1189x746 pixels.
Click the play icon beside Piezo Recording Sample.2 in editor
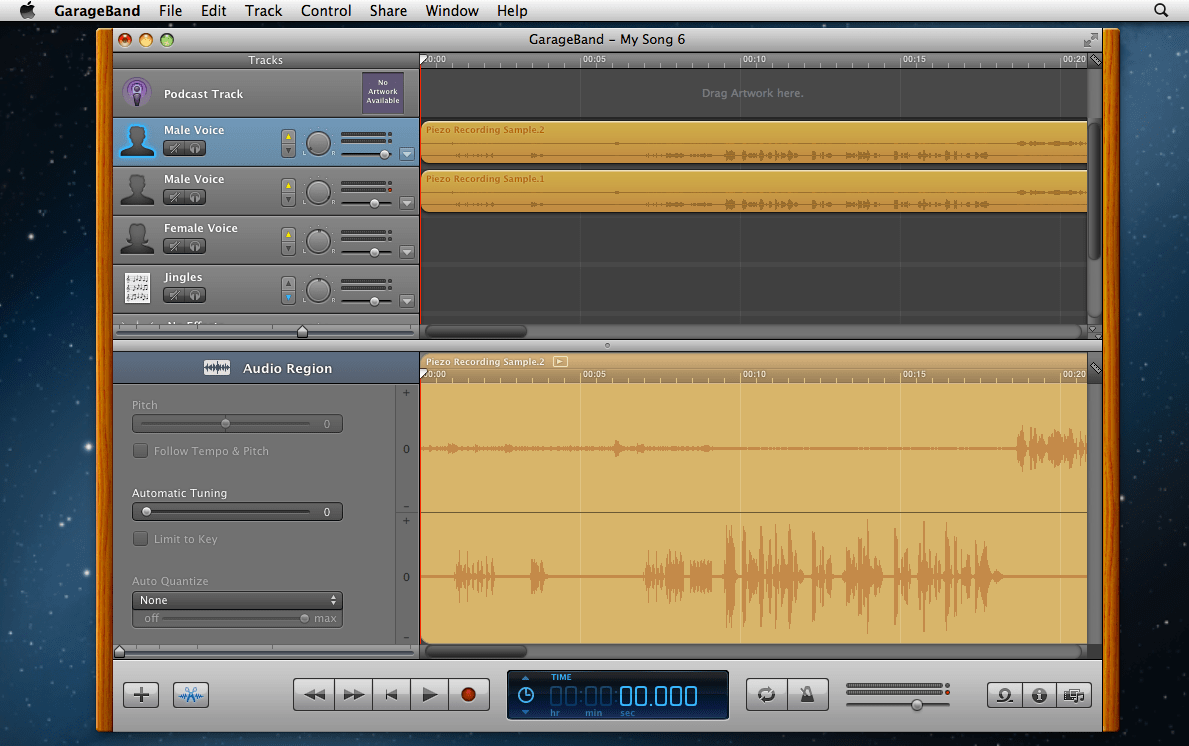(560, 362)
